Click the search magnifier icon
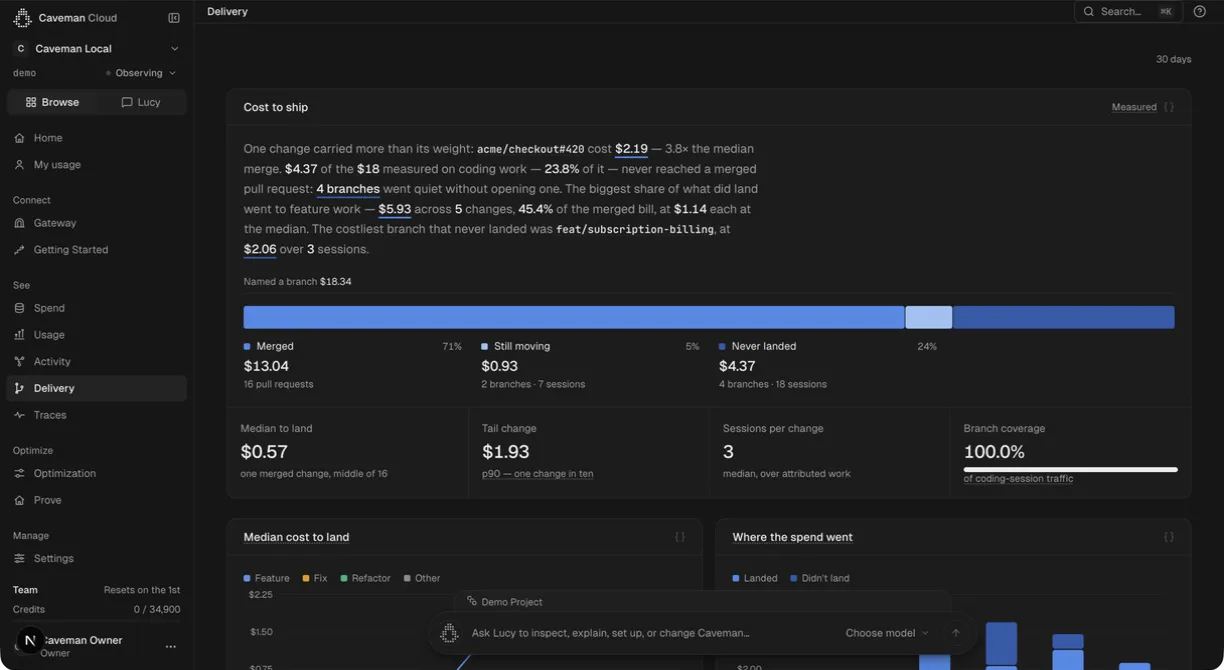 click(1089, 11)
